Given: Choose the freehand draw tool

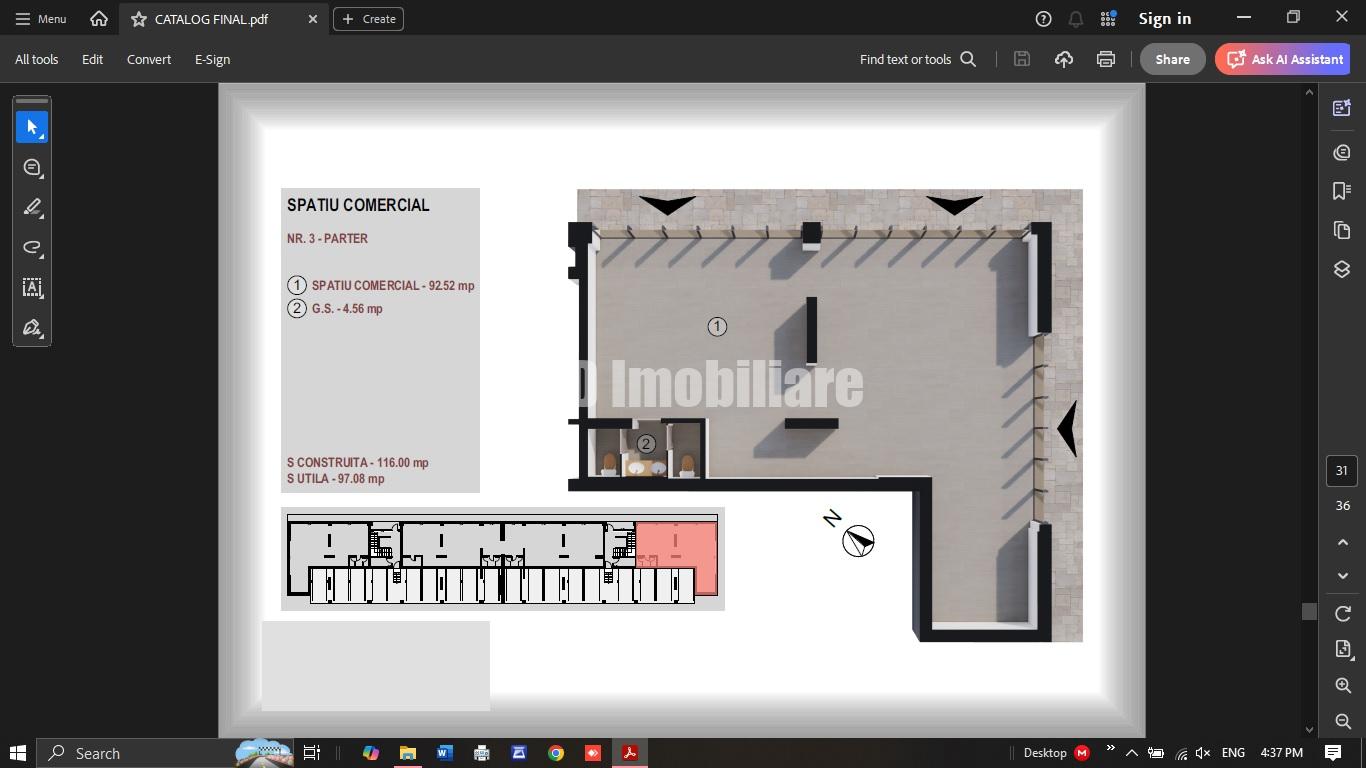Looking at the screenshot, I should point(32,247).
